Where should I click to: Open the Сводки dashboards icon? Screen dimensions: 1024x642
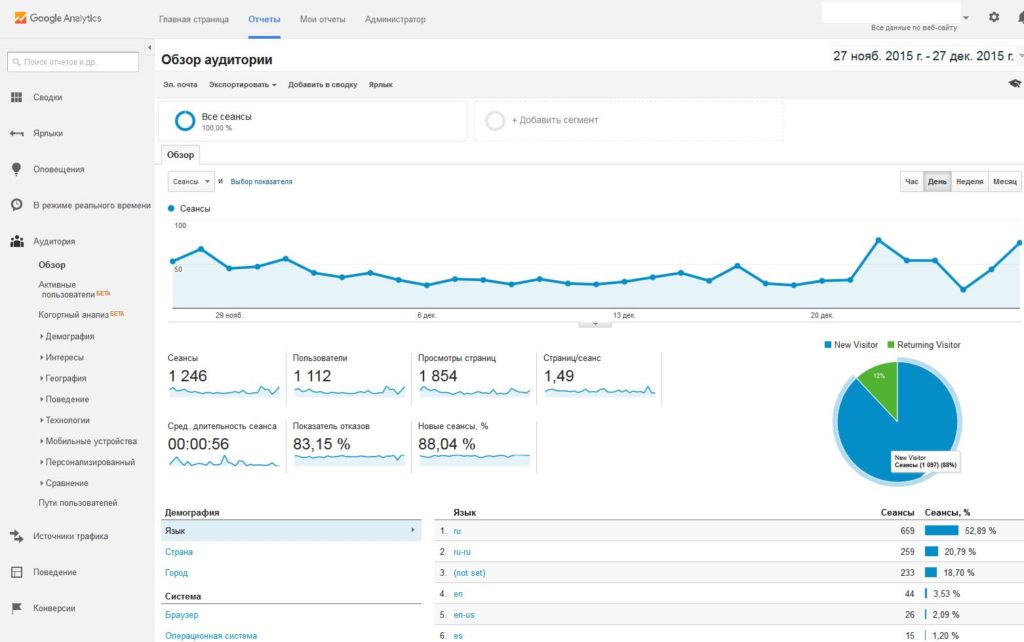click(x=16, y=97)
